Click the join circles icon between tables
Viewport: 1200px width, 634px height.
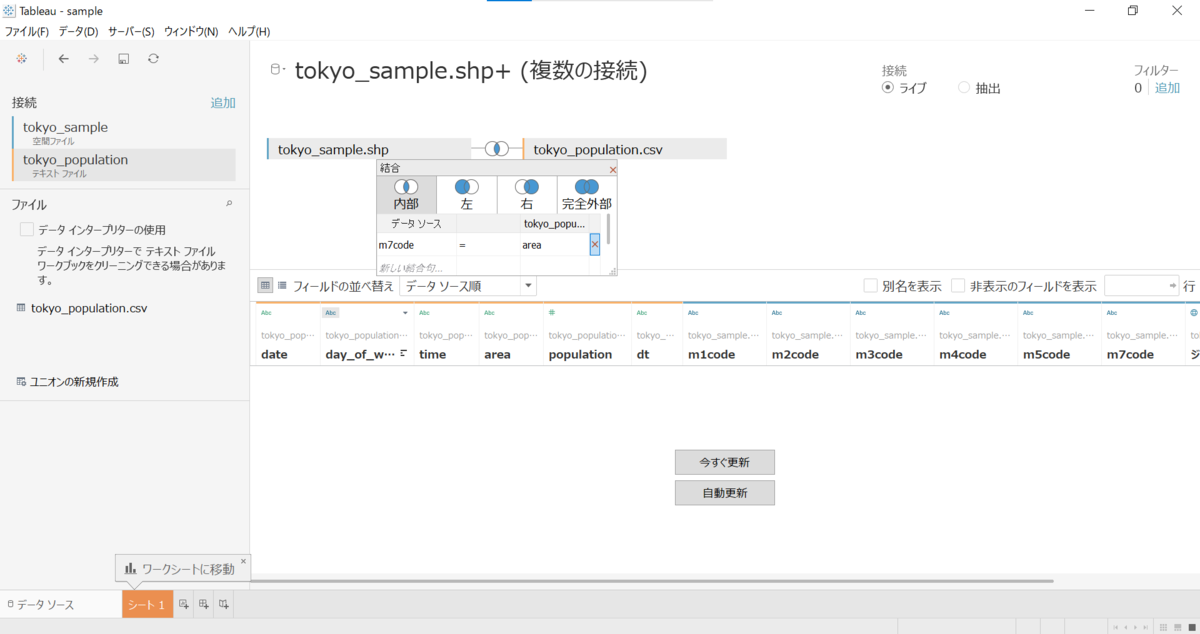point(497,149)
